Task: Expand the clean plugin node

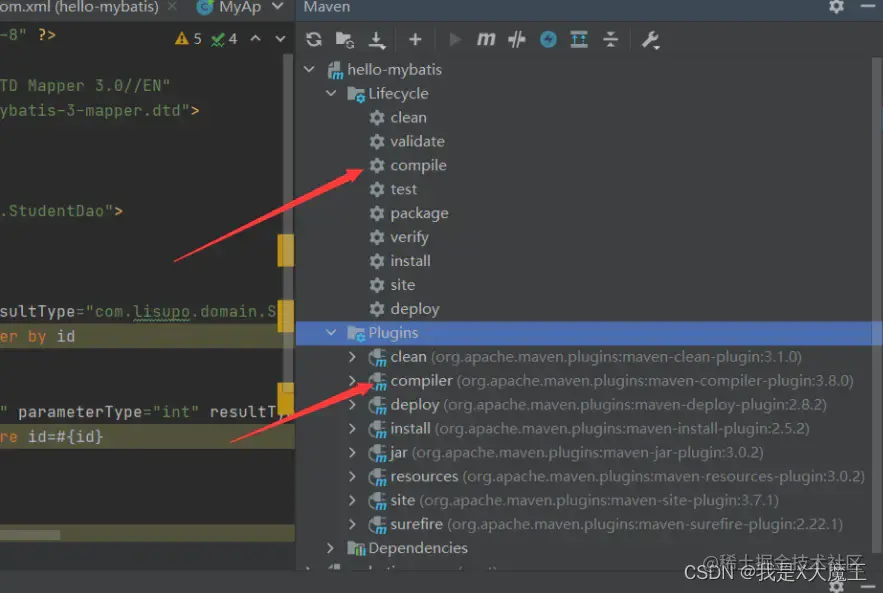Action: pyautogui.click(x=352, y=356)
